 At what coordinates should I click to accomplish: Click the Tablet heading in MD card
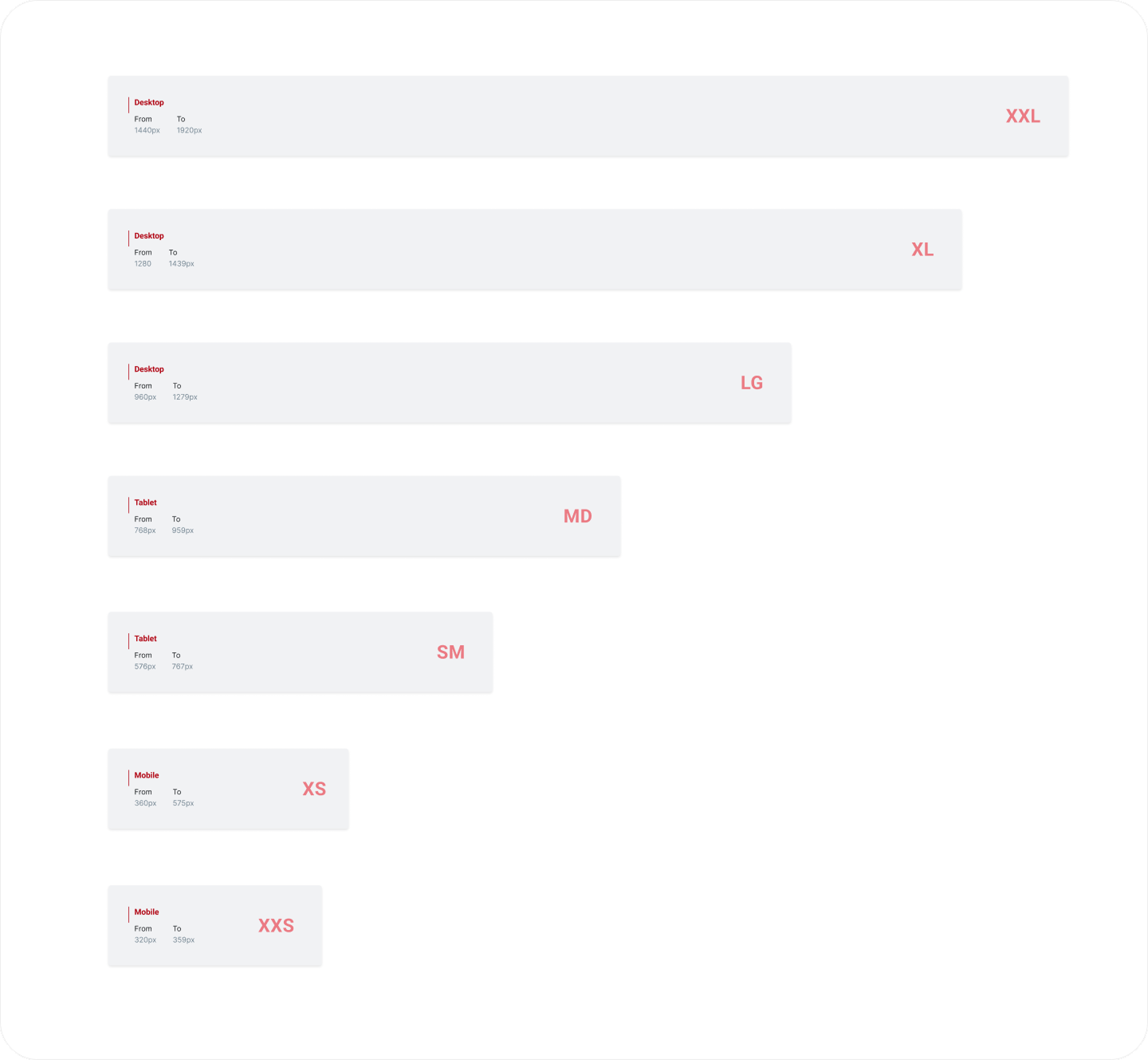(x=145, y=502)
